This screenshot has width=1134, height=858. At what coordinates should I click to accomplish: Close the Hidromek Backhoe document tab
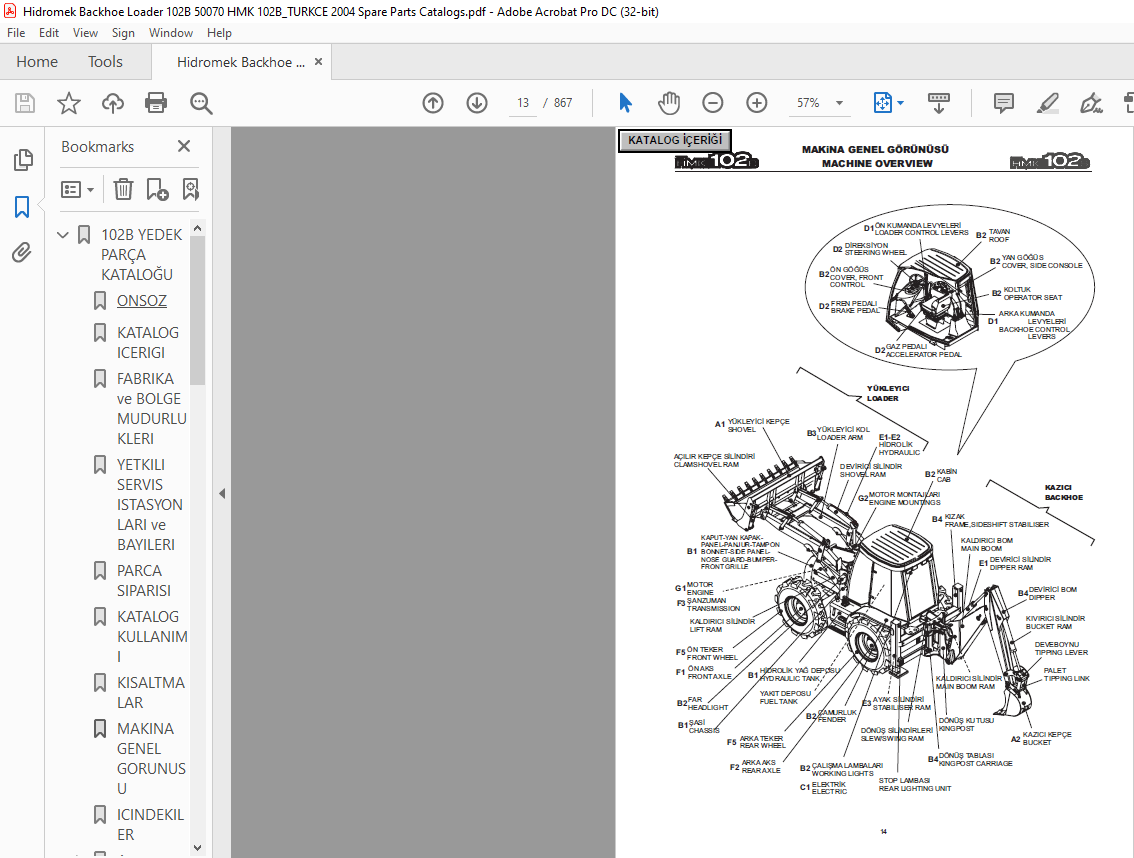[x=318, y=62]
